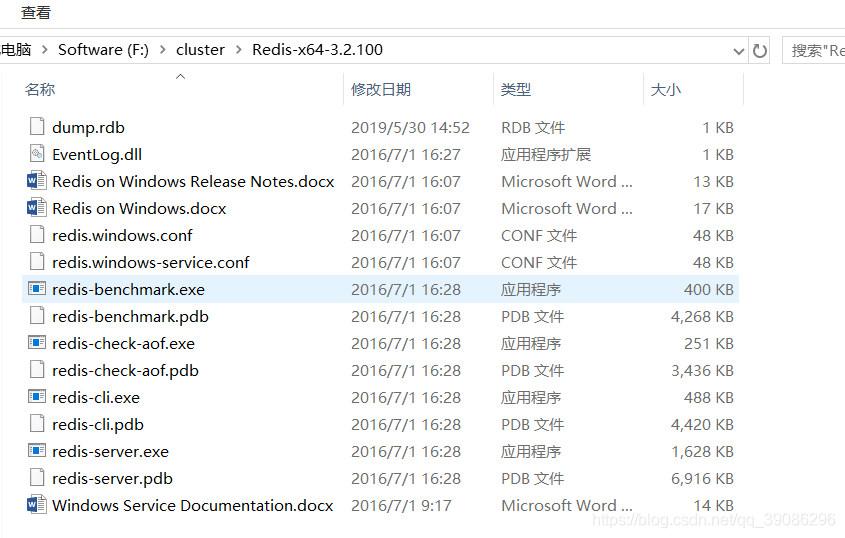This screenshot has width=845, height=538.
Task: Open the 查看 ribbon tab
Action: pos(36,12)
